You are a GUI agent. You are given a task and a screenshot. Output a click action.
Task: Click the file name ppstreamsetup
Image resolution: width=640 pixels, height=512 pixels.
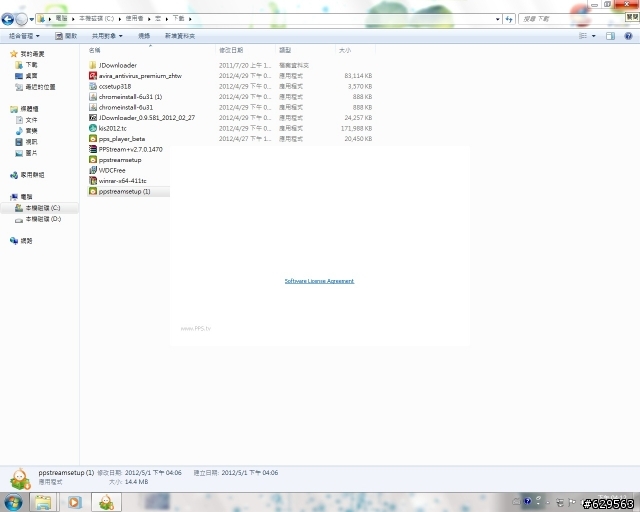pos(120,160)
